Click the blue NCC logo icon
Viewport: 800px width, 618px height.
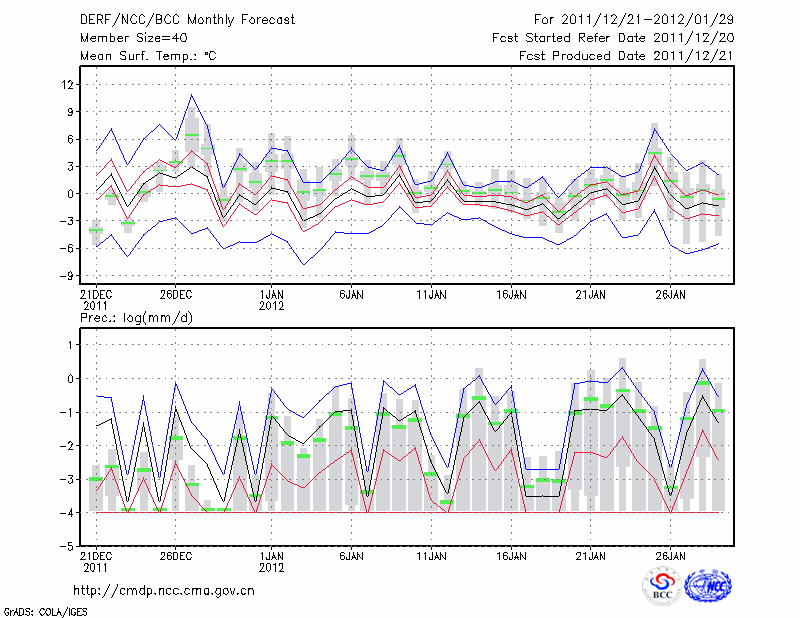(707, 586)
